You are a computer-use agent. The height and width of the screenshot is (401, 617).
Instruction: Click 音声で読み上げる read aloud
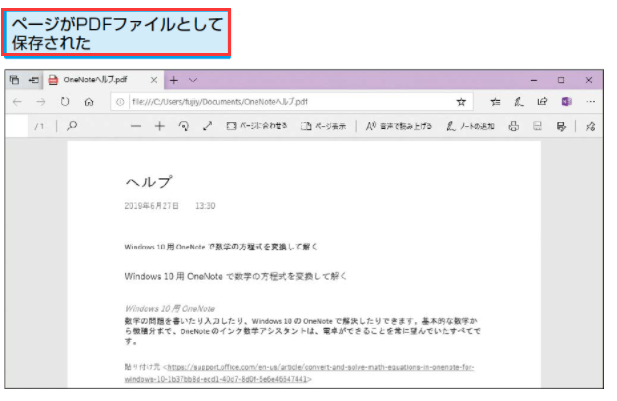pyautogui.click(x=398, y=126)
